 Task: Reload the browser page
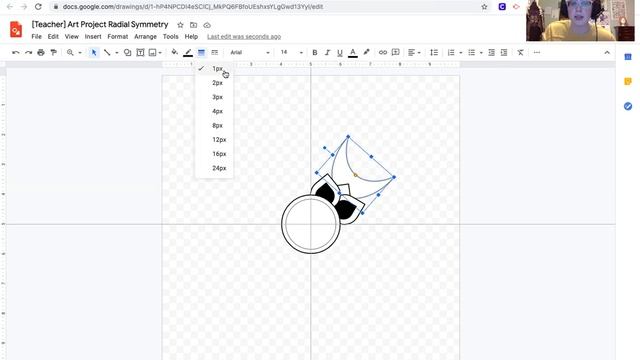[38, 7]
